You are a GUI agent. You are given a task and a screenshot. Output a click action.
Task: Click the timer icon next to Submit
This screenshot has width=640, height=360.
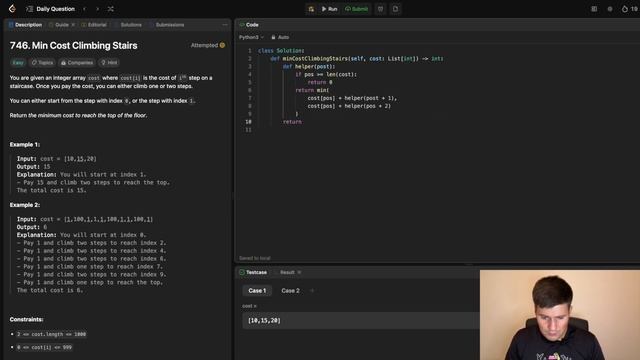tap(380, 9)
